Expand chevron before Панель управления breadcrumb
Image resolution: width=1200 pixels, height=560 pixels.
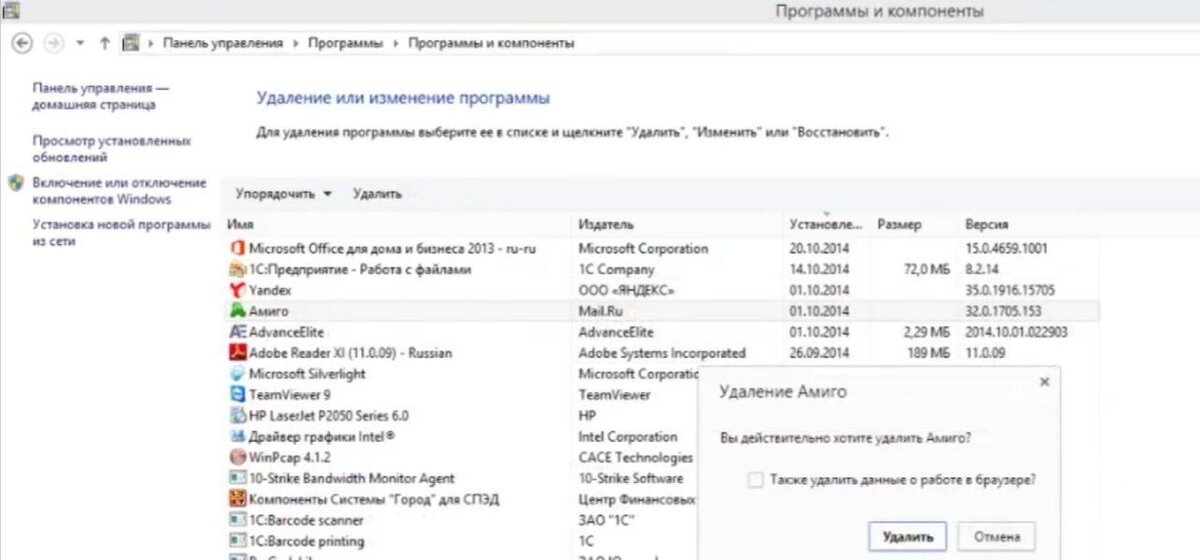click(152, 44)
